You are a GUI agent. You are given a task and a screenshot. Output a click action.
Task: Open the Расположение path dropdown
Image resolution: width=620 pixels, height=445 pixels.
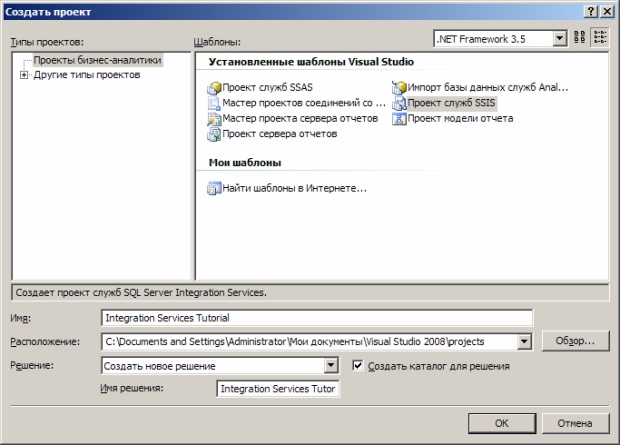pyautogui.click(x=523, y=342)
